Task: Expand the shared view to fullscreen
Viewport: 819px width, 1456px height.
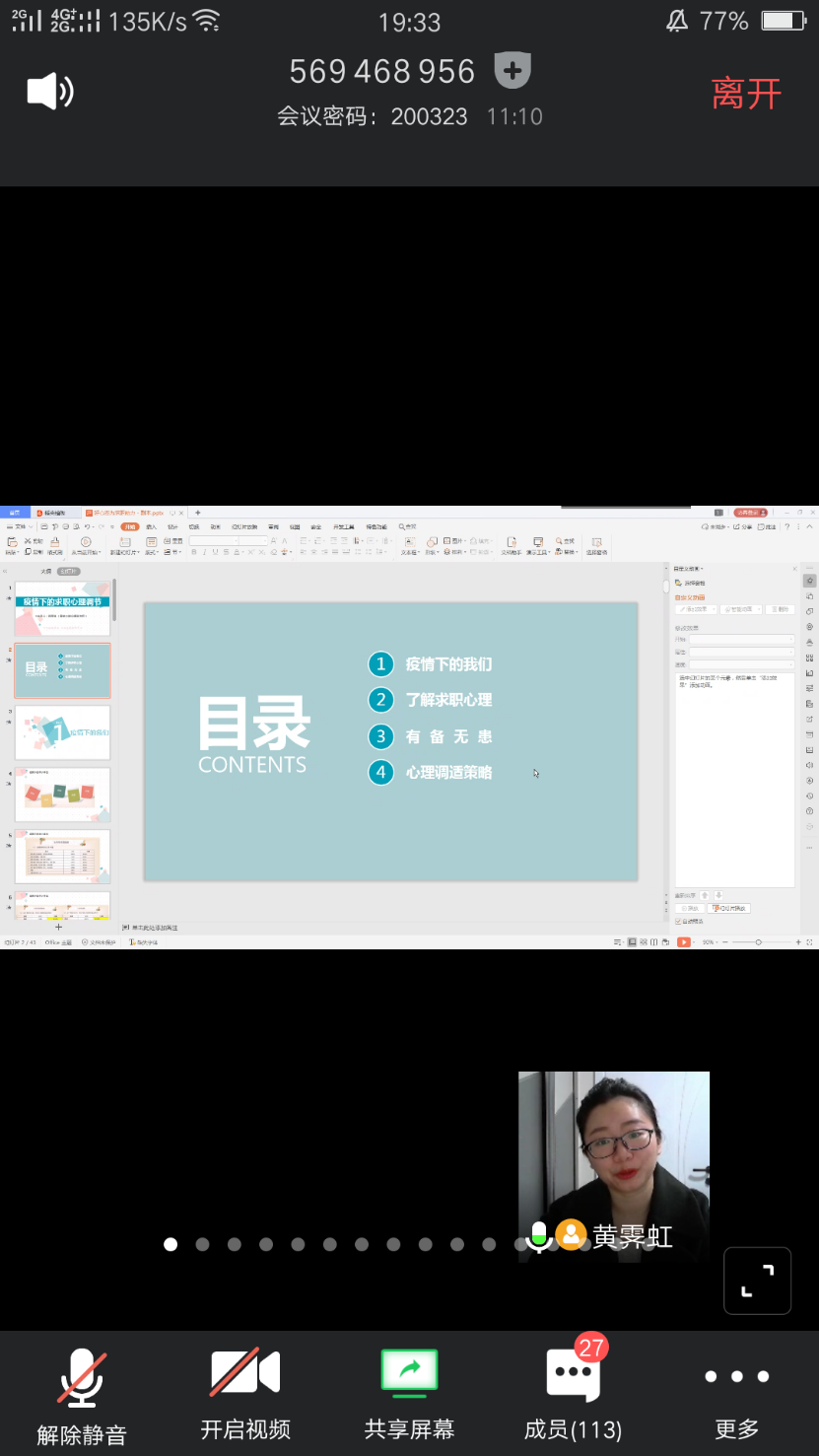Action: point(758,1281)
